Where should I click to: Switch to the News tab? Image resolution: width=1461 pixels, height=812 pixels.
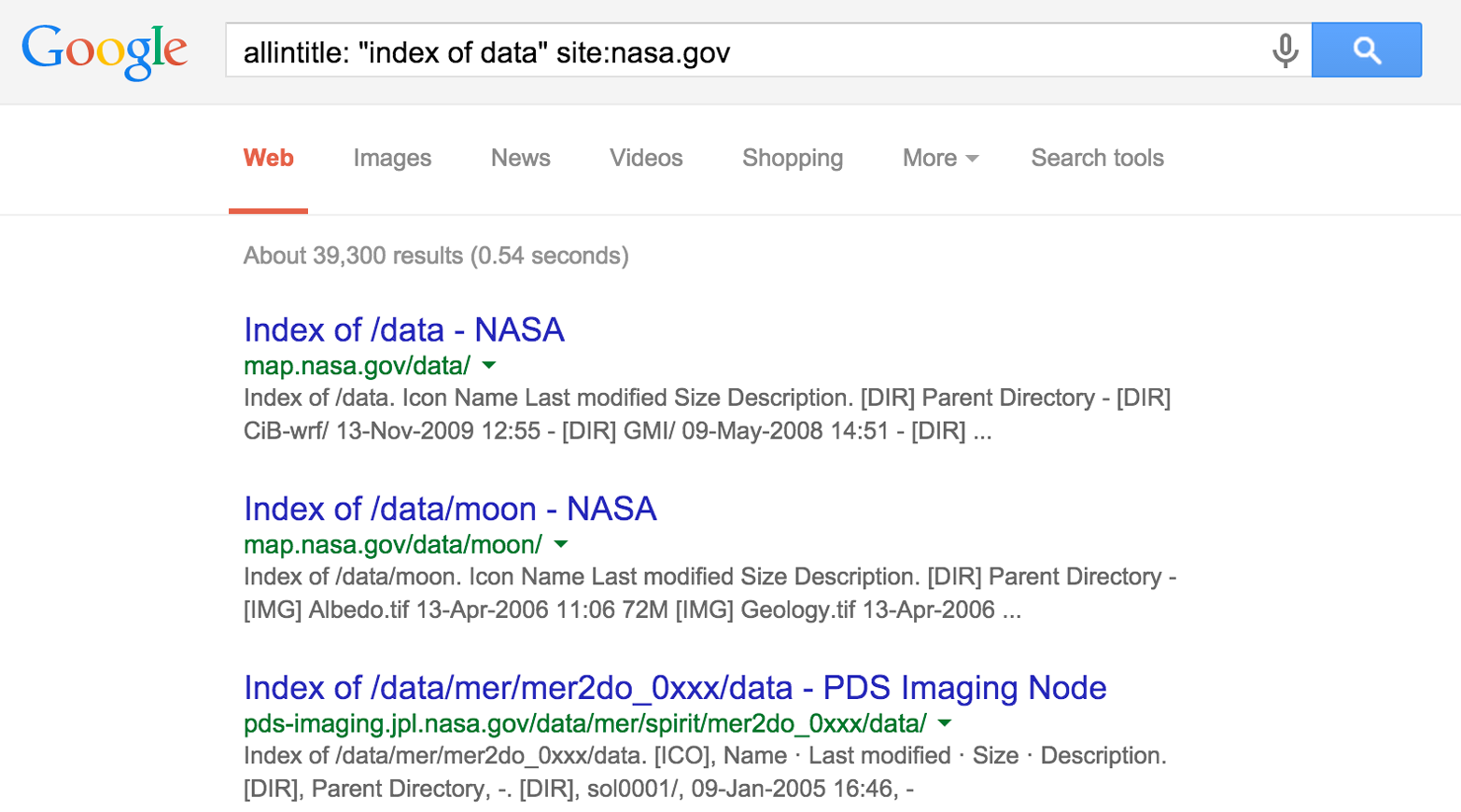coord(520,159)
